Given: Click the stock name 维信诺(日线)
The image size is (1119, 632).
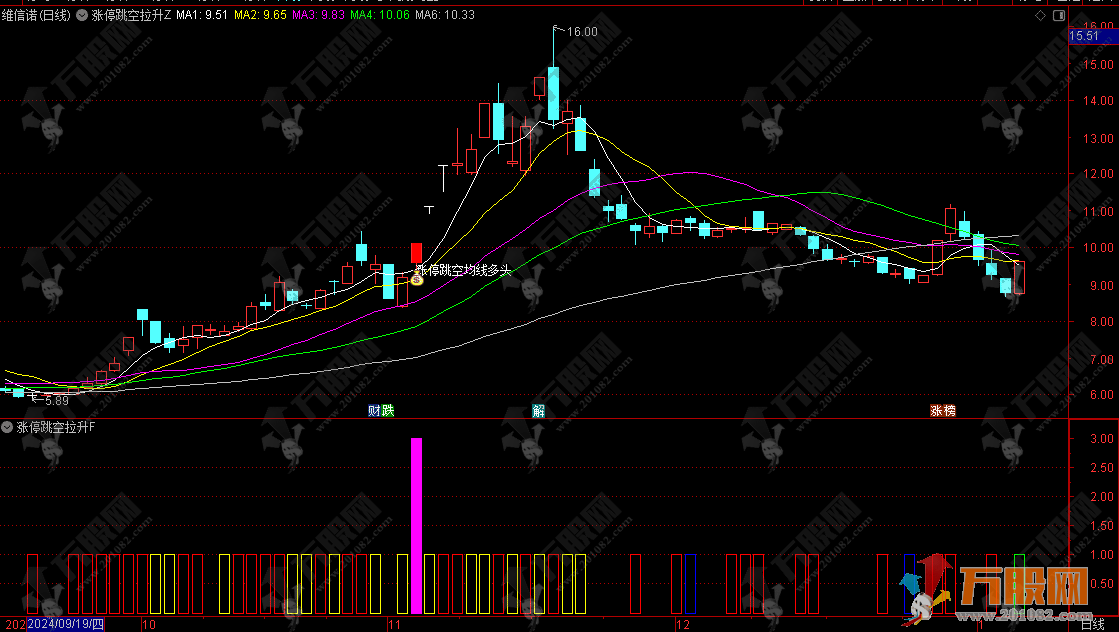Looking at the screenshot, I should click(x=36, y=15).
